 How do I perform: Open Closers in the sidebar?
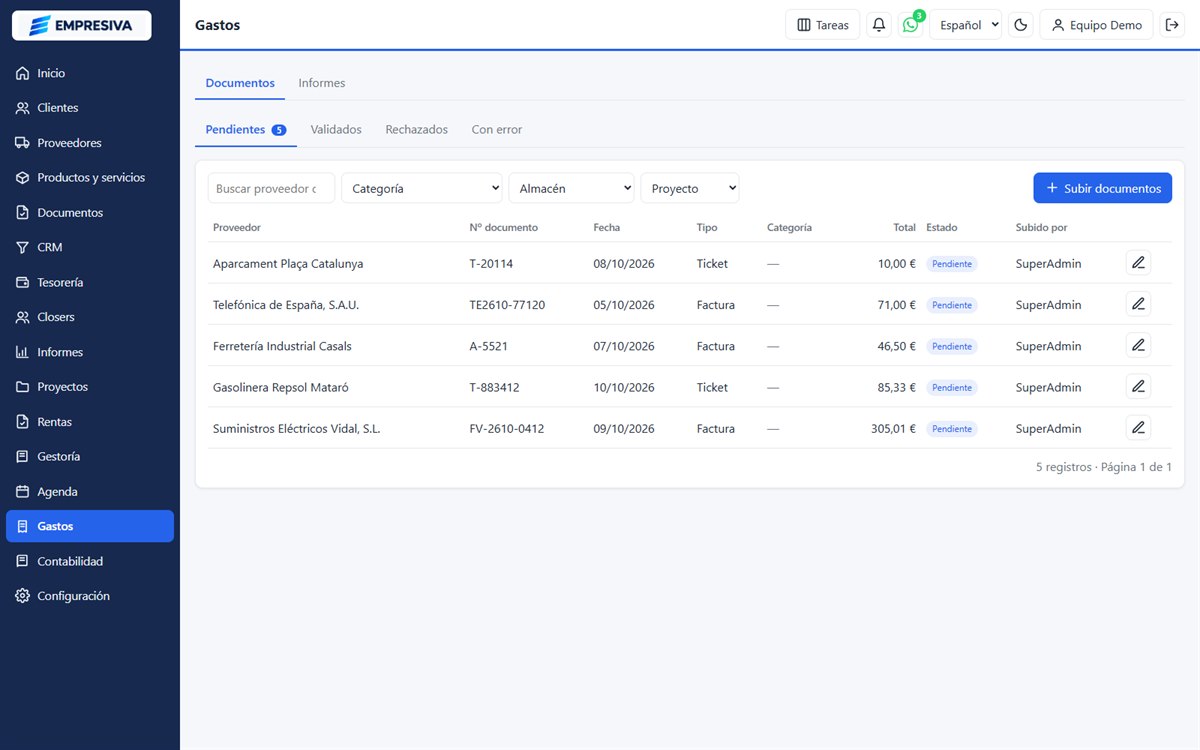(x=90, y=317)
